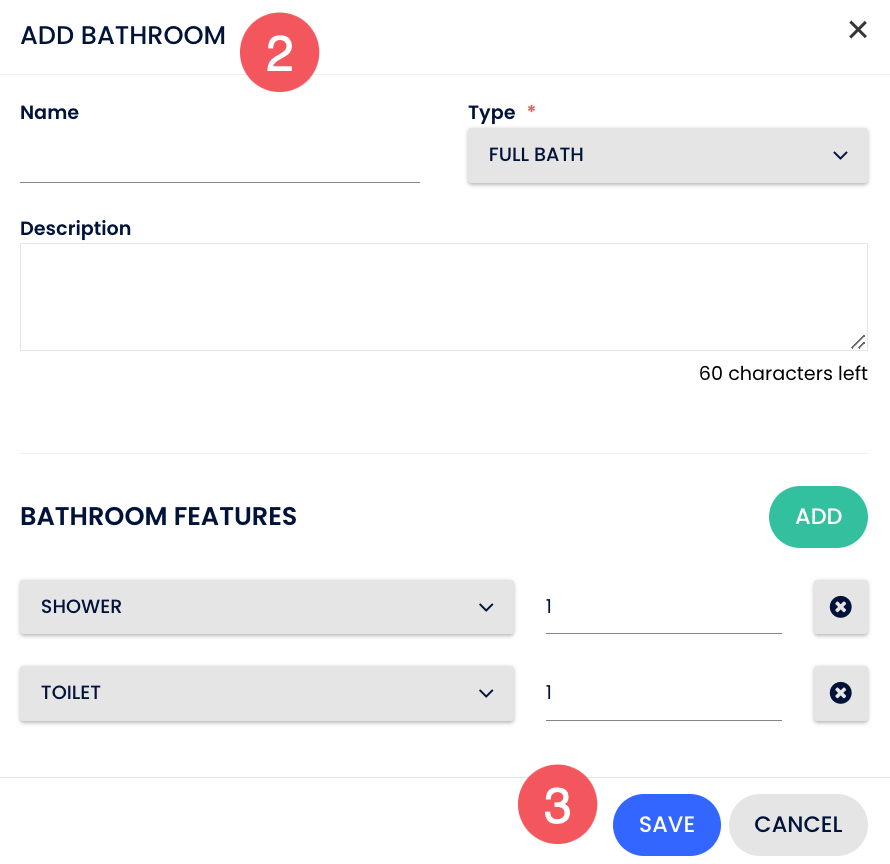This screenshot has height=864, width=890.
Task: Click the chevron arrow on Full Bath
Action: coord(840,155)
